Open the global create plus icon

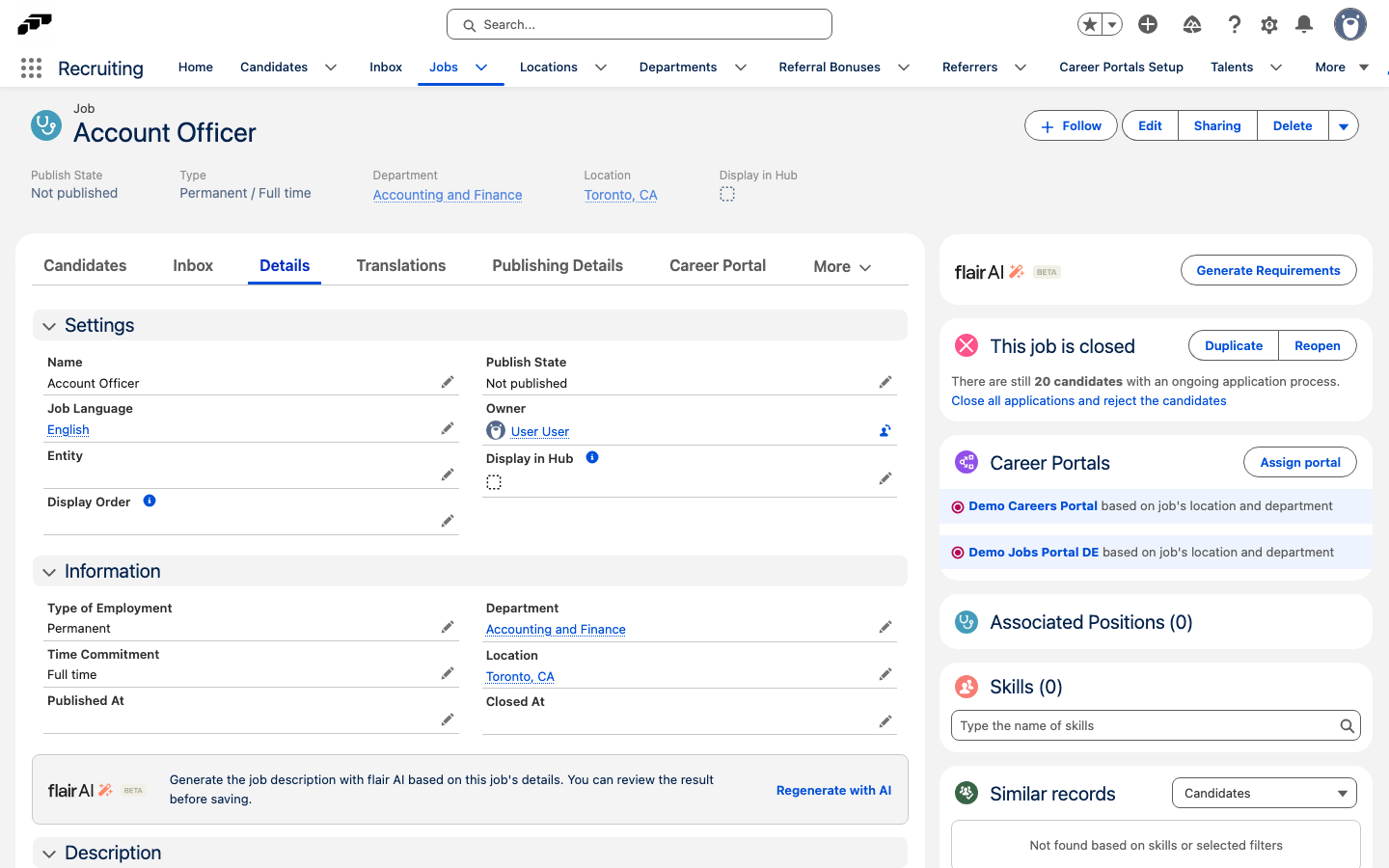click(x=1148, y=24)
